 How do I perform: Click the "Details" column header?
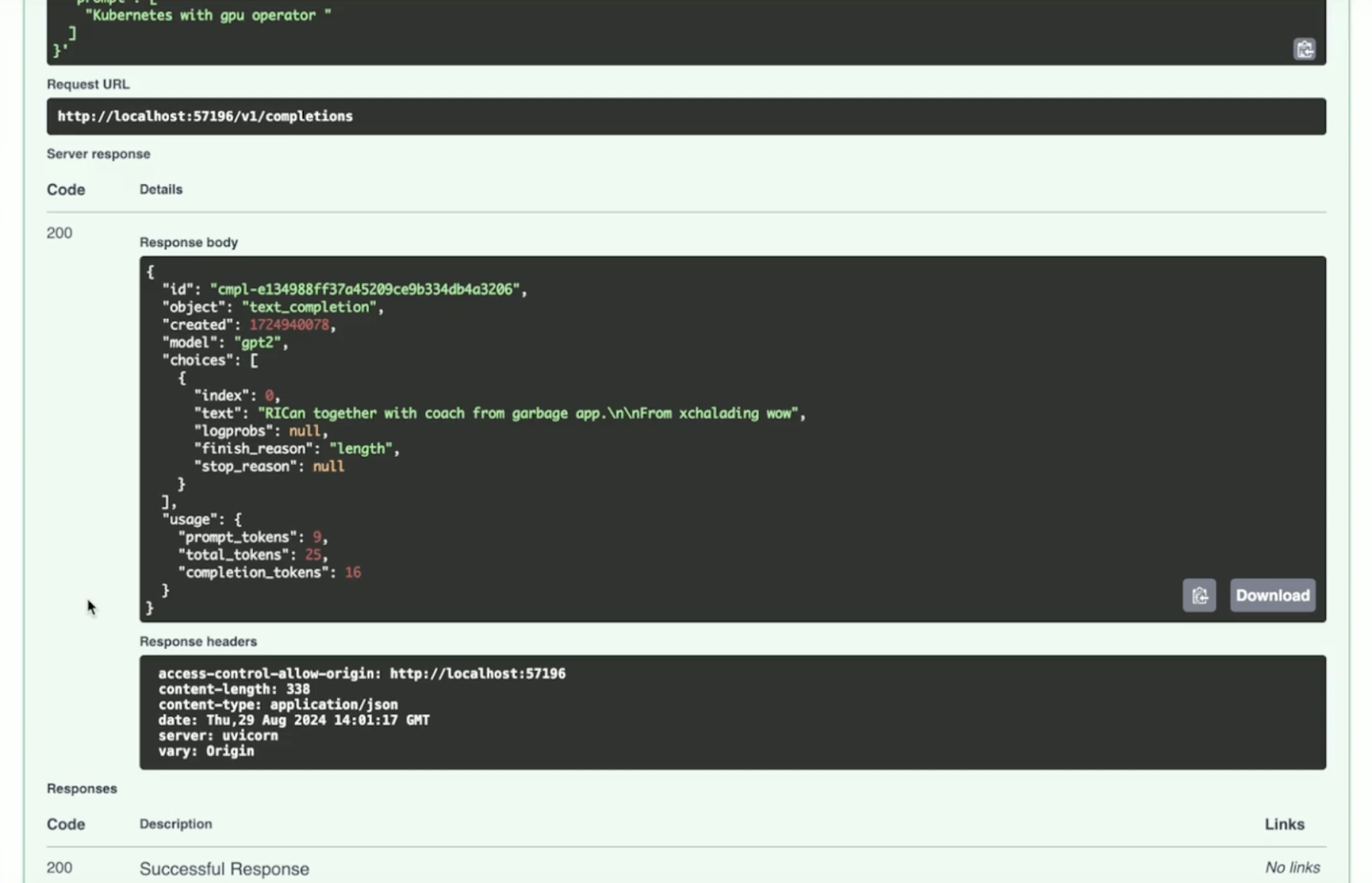(x=161, y=189)
